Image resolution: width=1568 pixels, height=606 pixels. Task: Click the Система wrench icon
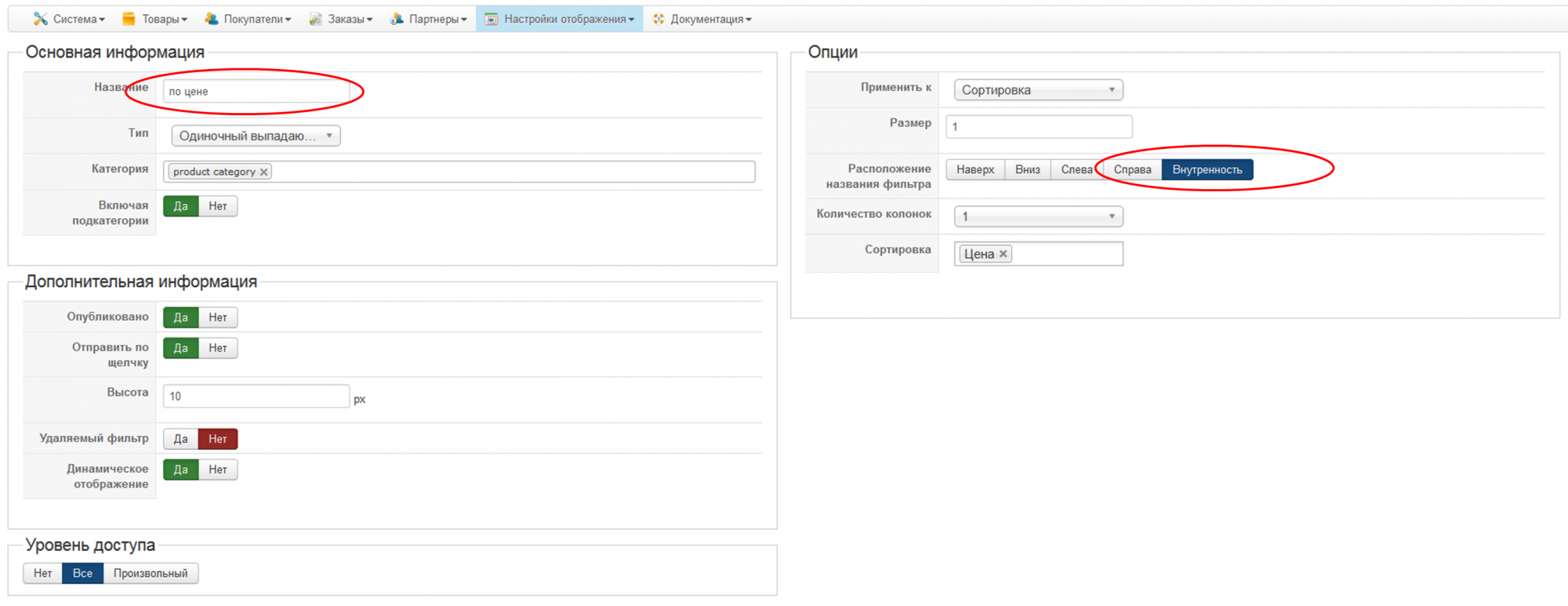(x=41, y=19)
